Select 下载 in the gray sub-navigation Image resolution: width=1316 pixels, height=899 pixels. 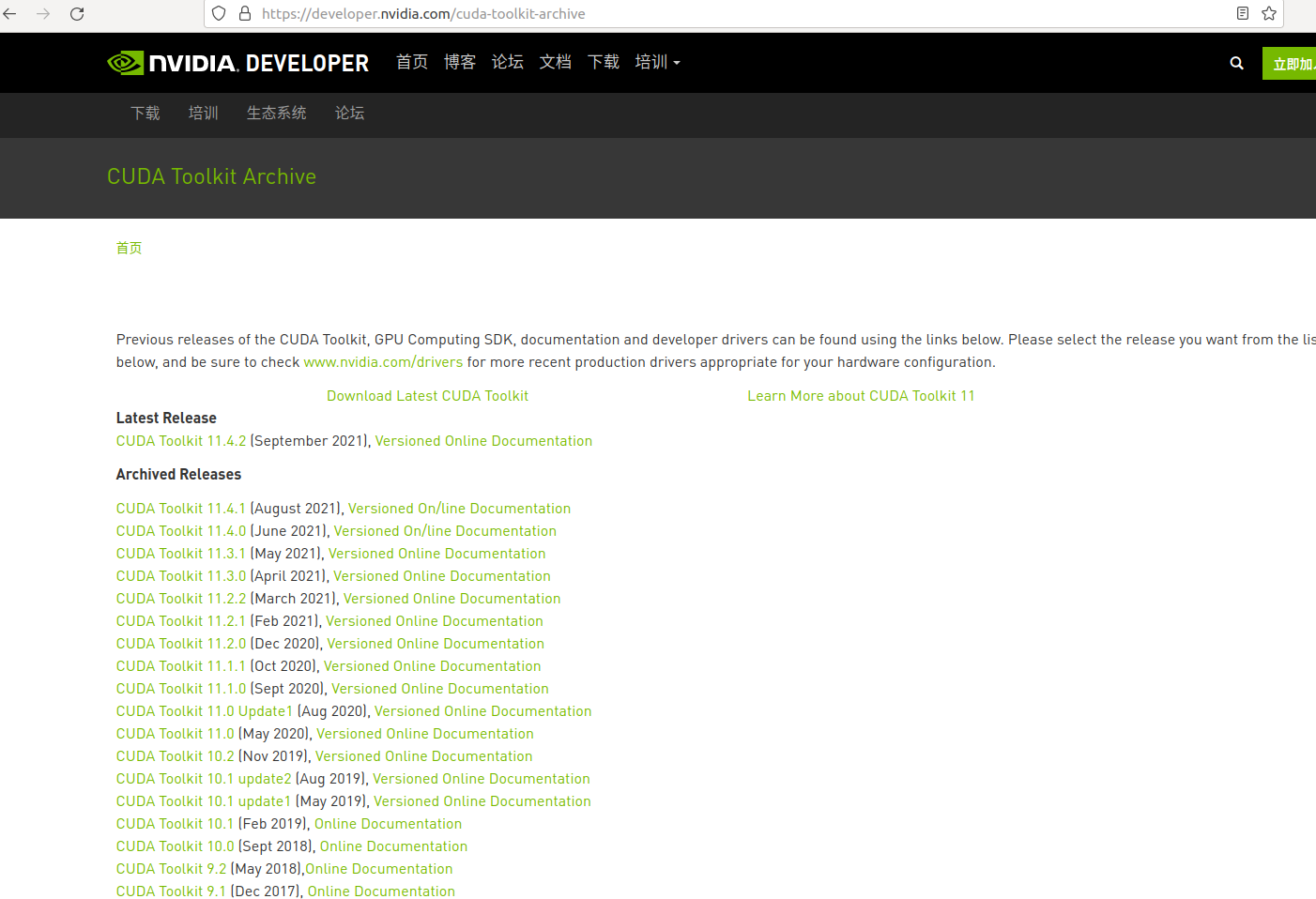click(x=145, y=114)
